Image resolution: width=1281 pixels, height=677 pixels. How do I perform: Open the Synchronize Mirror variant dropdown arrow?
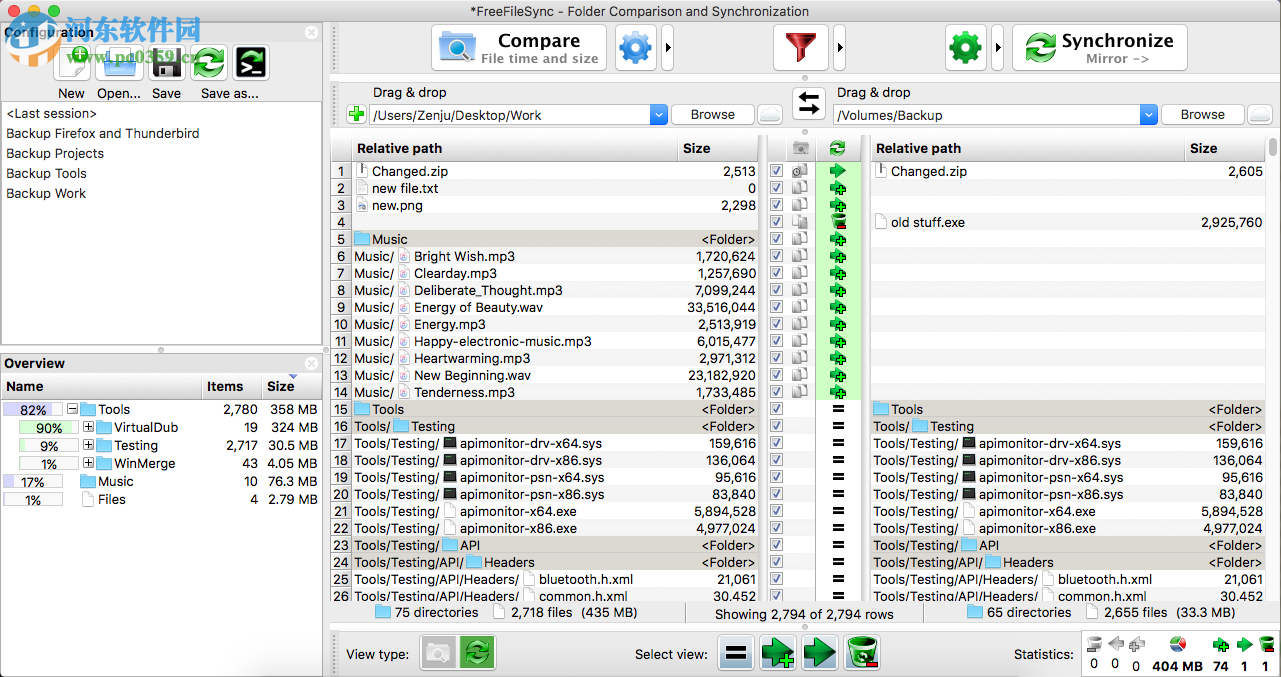[x=998, y=47]
